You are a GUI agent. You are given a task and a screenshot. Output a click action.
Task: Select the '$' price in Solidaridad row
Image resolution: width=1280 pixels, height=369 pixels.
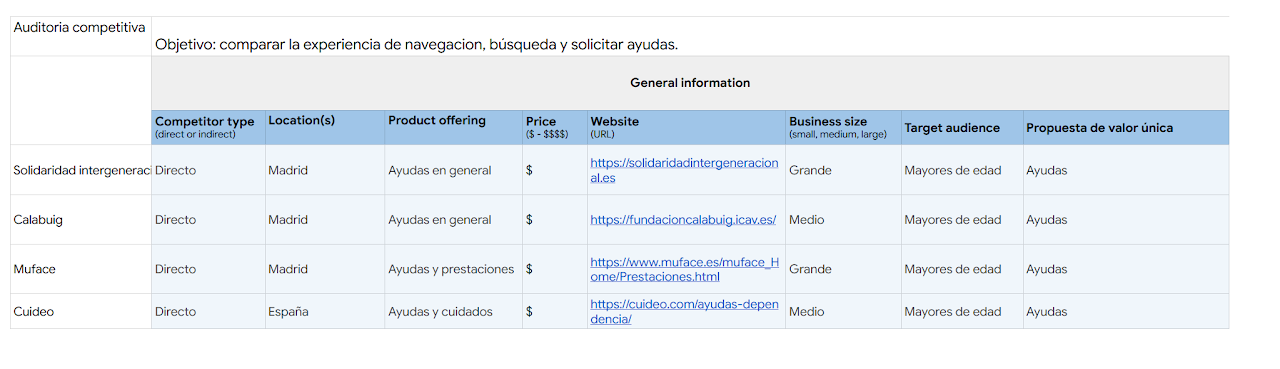(x=555, y=170)
